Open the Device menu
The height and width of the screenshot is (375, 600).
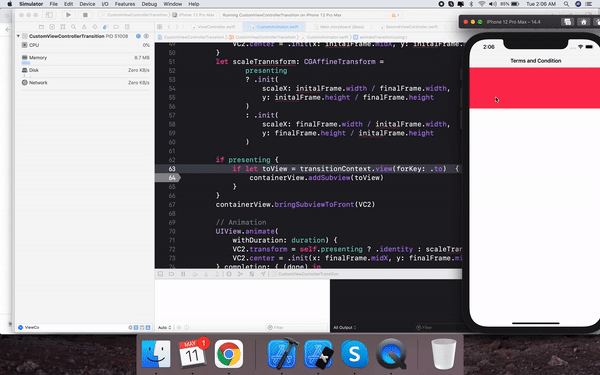[x=87, y=4]
